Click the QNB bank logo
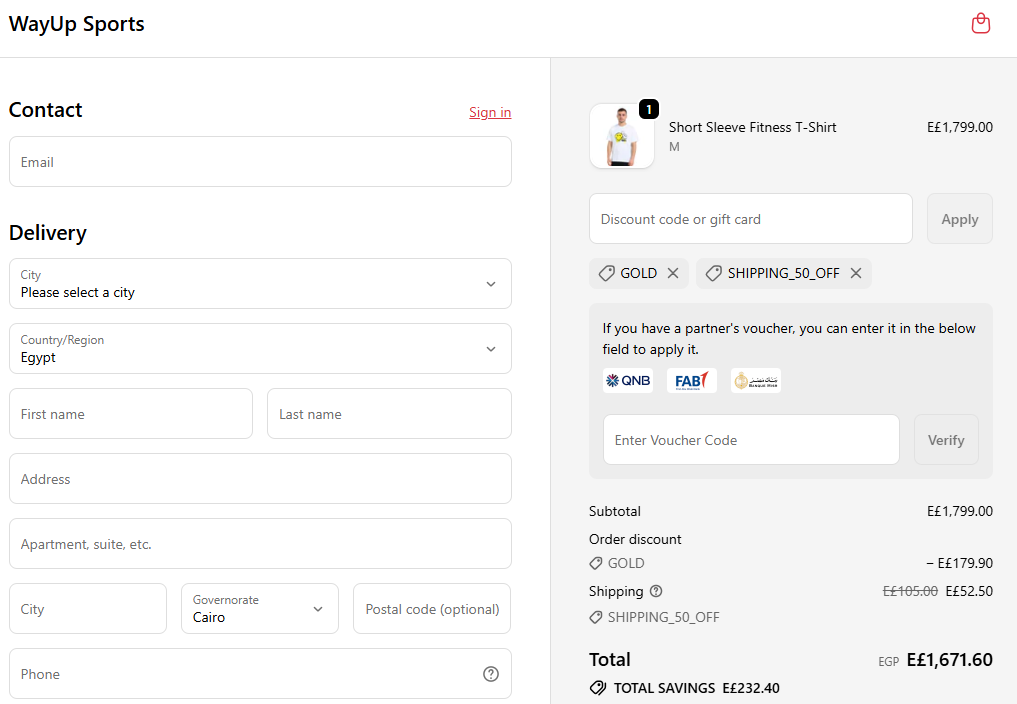1017x704 pixels. pos(628,380)
